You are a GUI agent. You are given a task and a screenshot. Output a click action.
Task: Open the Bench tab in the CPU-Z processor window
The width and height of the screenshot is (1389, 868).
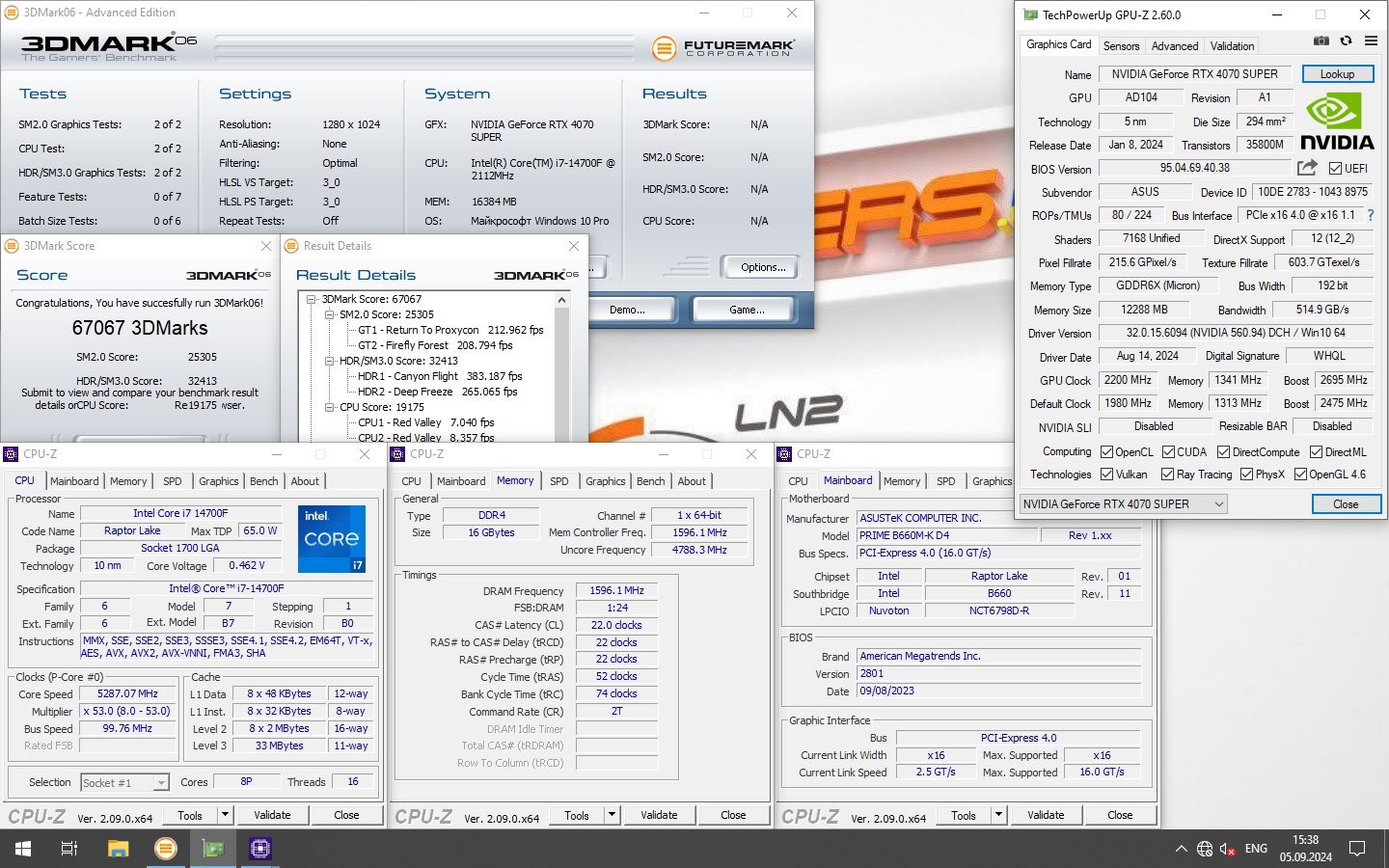pos(263,481)
